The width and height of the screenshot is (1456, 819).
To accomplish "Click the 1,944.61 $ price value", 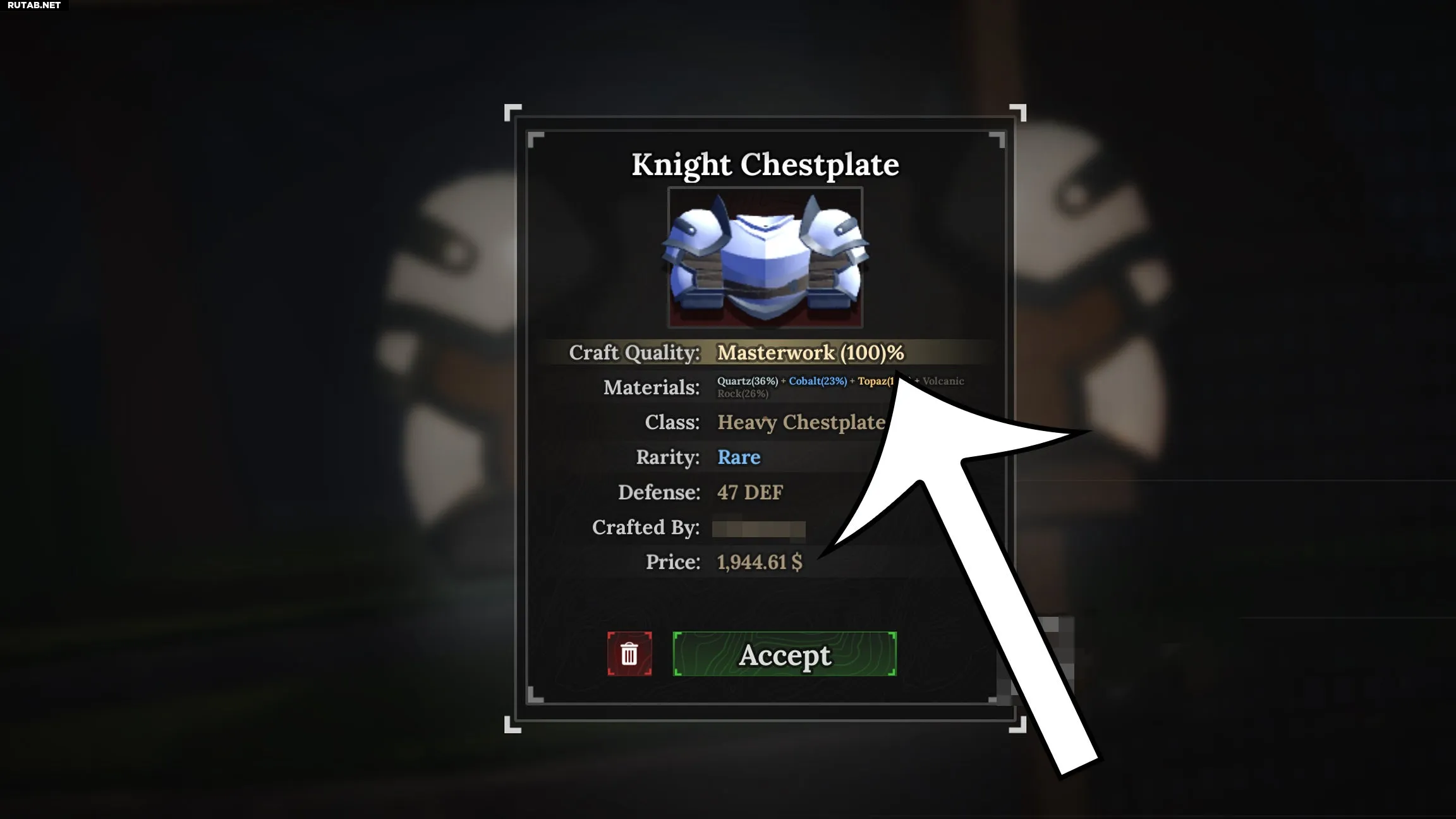I will pyautogui.click(x=760, y=562).
